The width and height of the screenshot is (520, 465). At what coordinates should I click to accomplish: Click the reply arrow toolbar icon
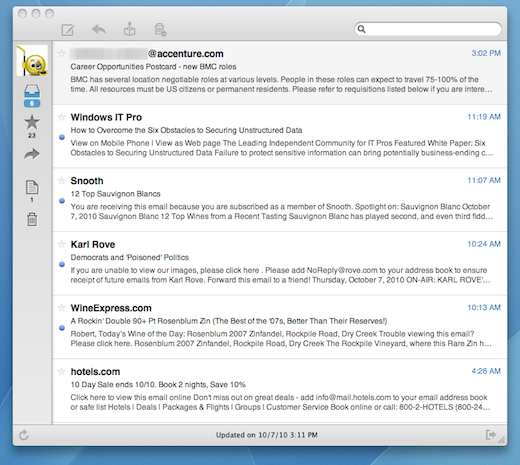pos(99,30)
